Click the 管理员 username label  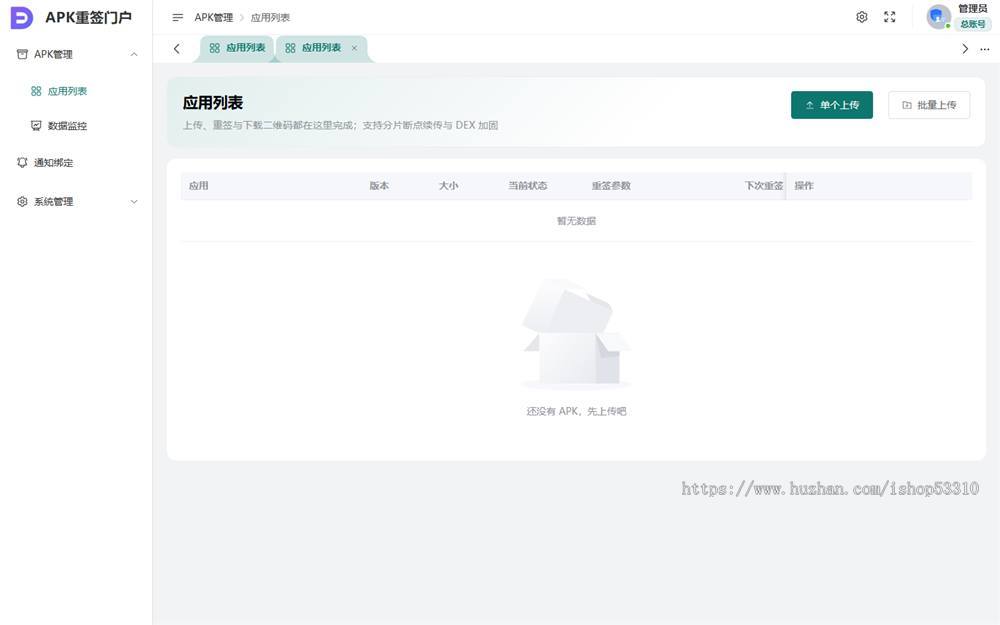tap(973, 8)
